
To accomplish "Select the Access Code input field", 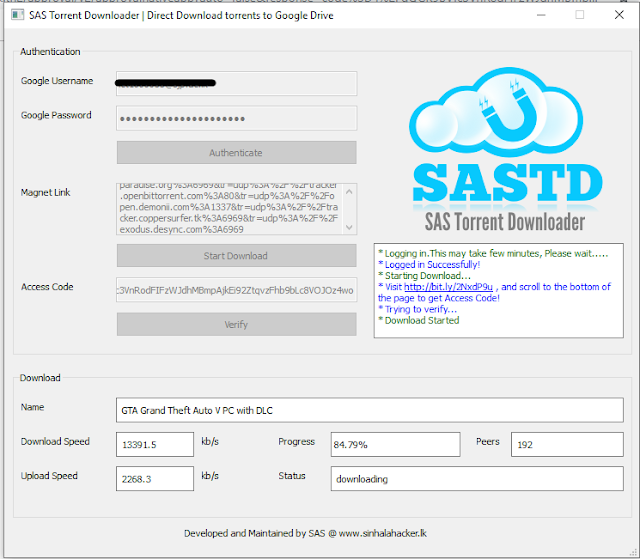I will (236, 290).
